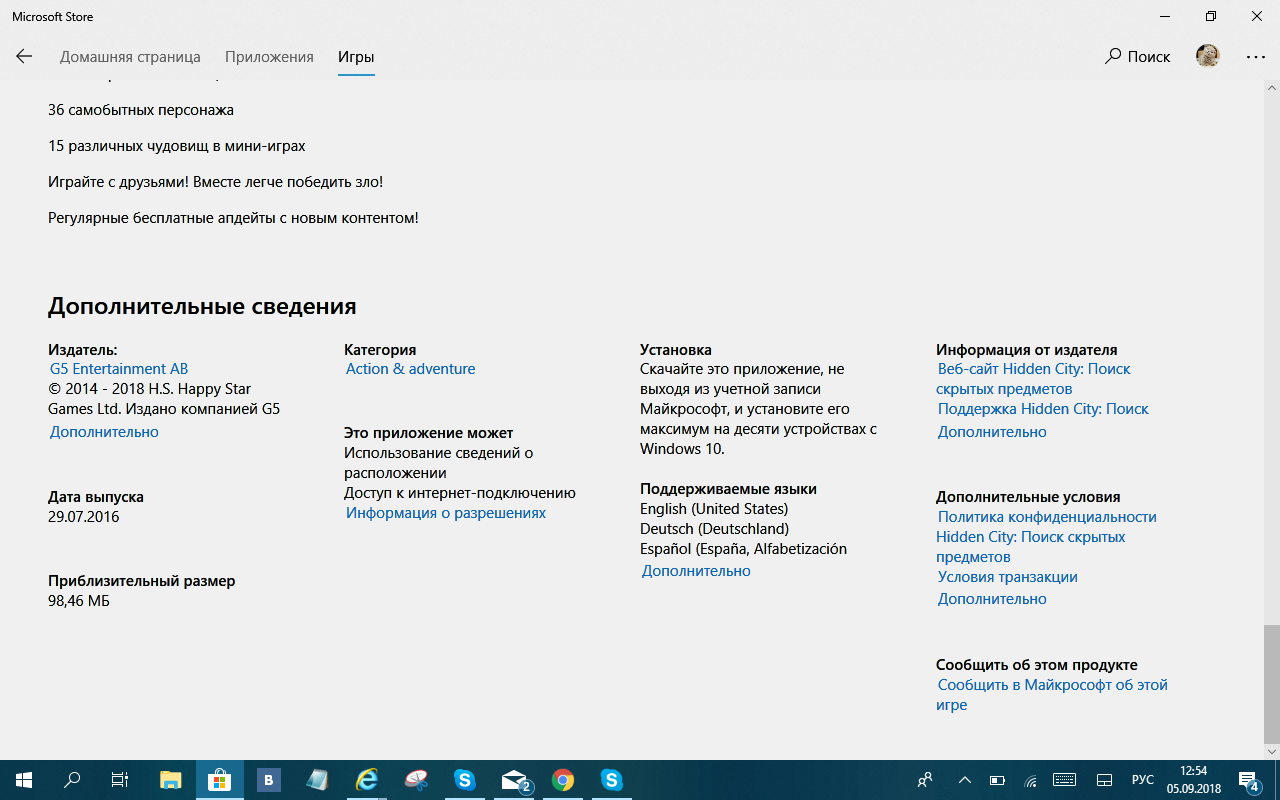This screenshot has width=1280, height=800.
Task: Open the VK app in taskbar
Action: tap(269, 780)
